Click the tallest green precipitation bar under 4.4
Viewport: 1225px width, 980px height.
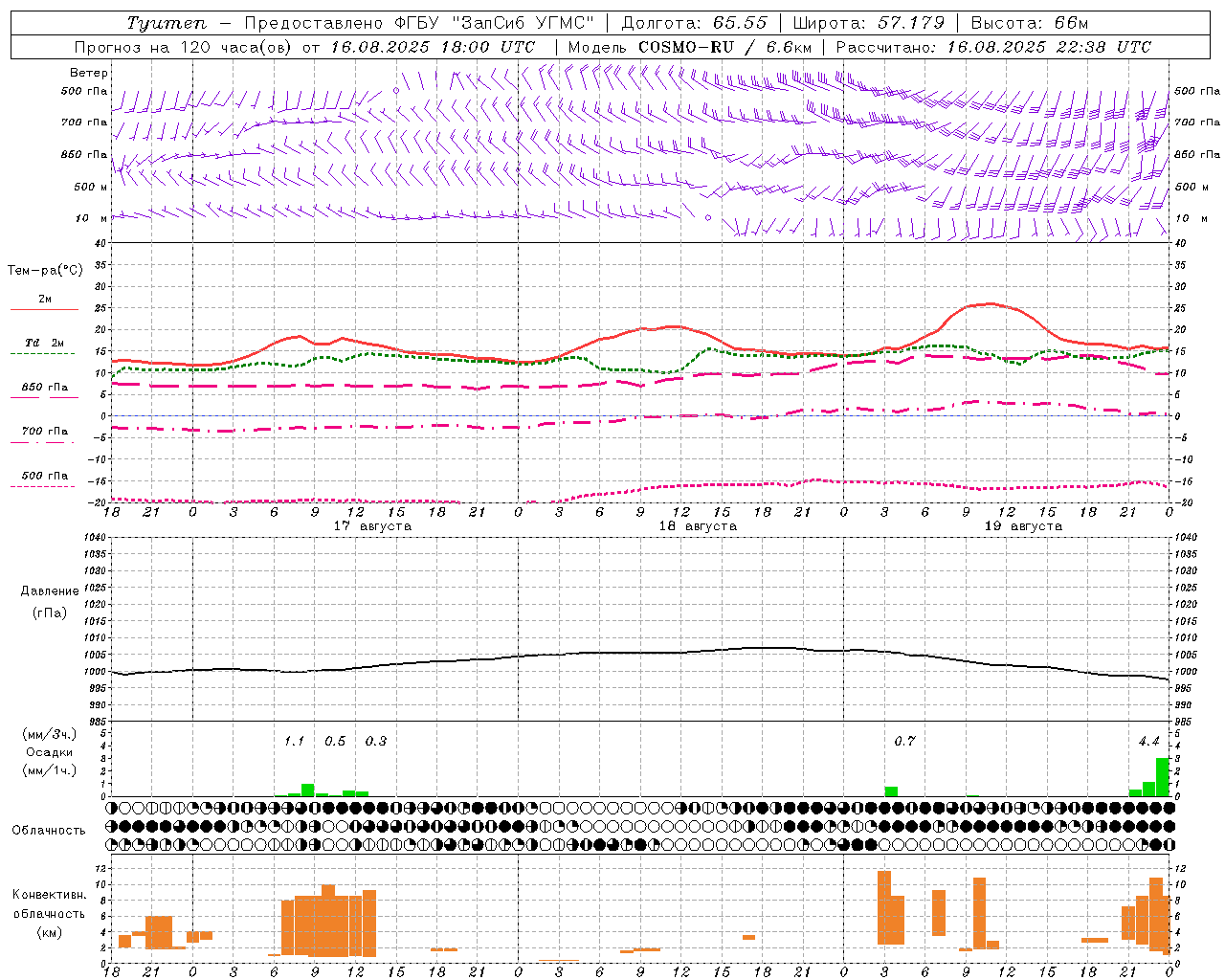[x=1162, y=777]
